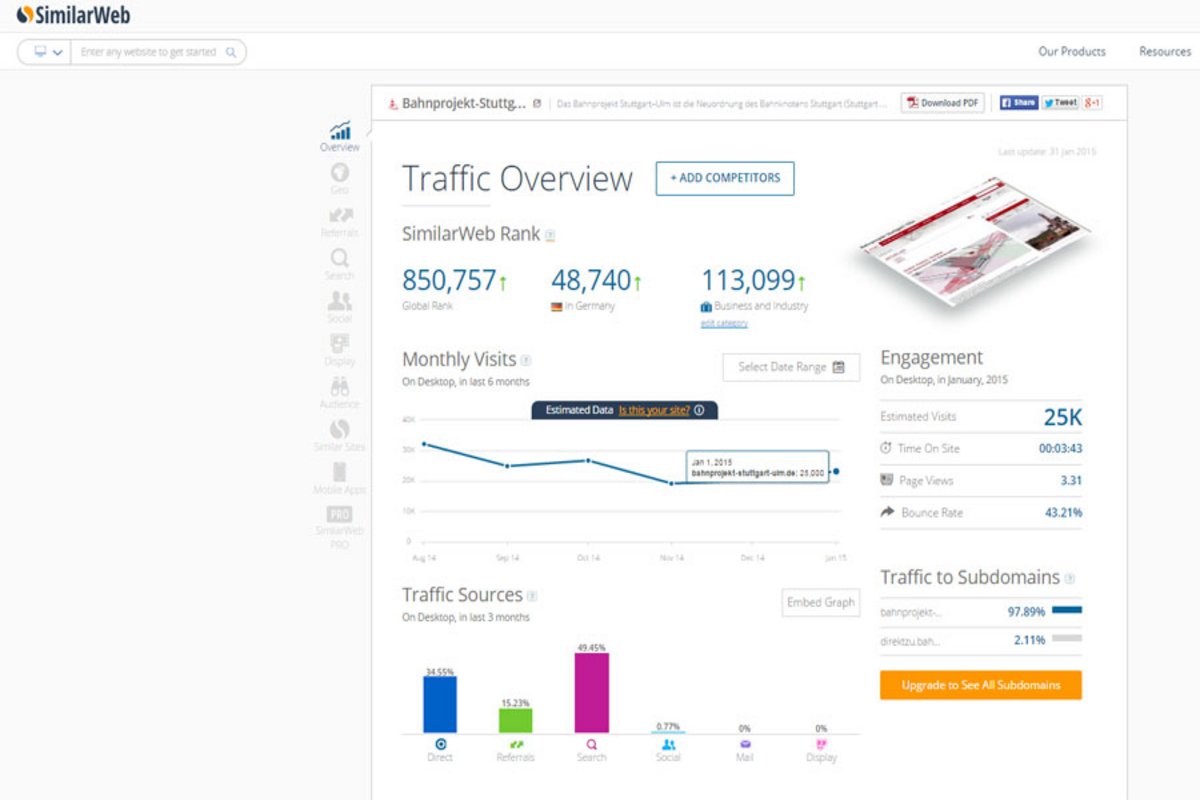
Task: Click the SimilarWeb PRO sidebar badge
Action: pos(340,515)
